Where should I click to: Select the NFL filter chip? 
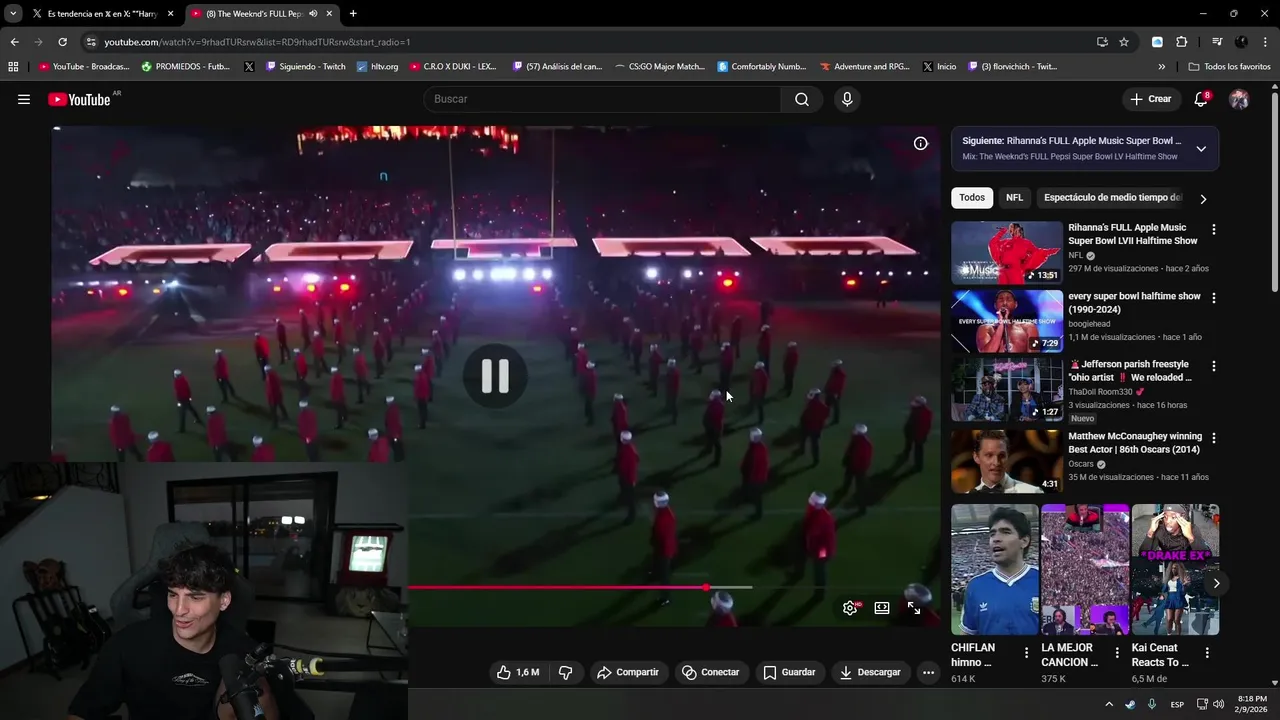coord(1014,198)
